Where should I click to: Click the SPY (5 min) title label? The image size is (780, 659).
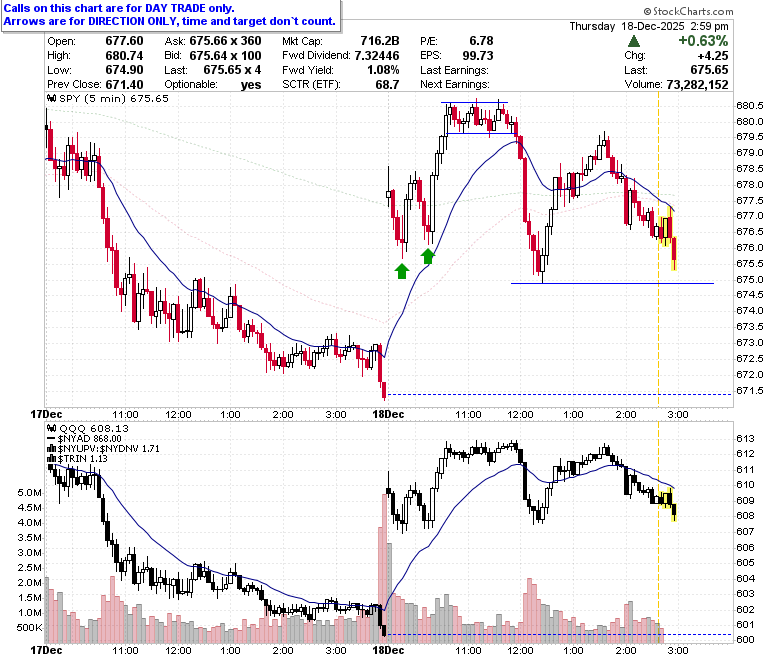tap(93, 98)
